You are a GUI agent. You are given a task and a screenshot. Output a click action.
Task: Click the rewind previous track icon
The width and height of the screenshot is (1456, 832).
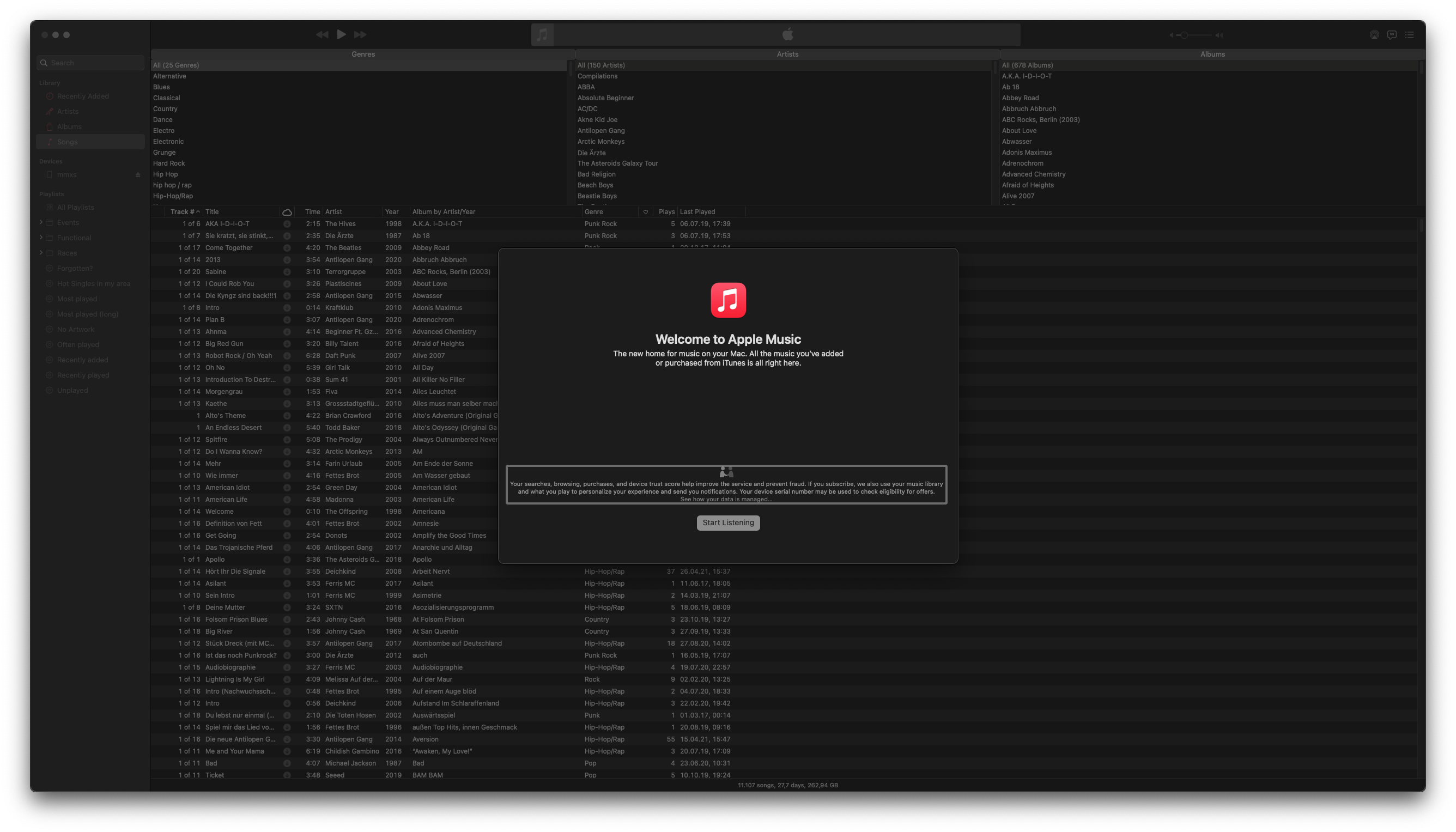[x=321, y=35]
